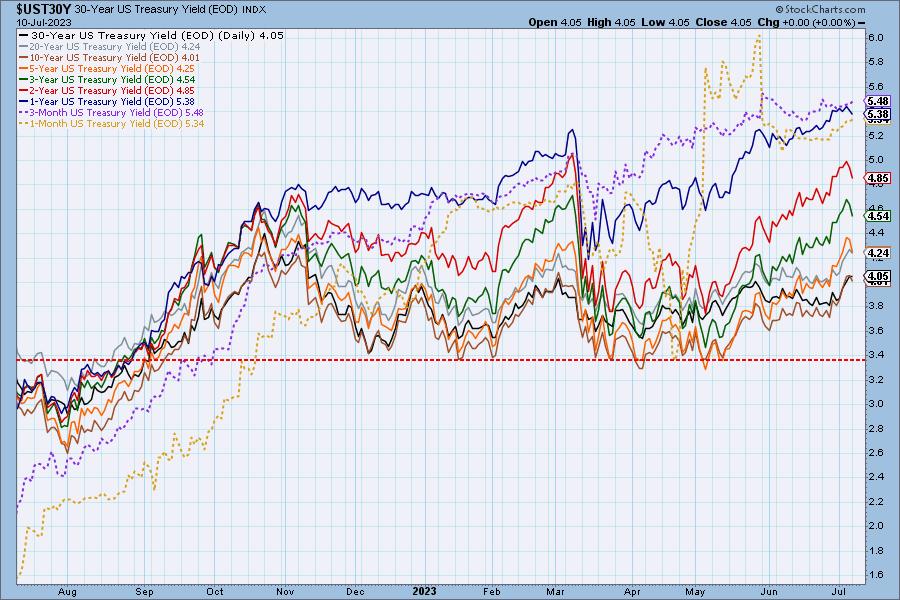Select the 1-Year US Treasury Yield legend entry
This screenshot has height=600, width=900.
[107, 101]
